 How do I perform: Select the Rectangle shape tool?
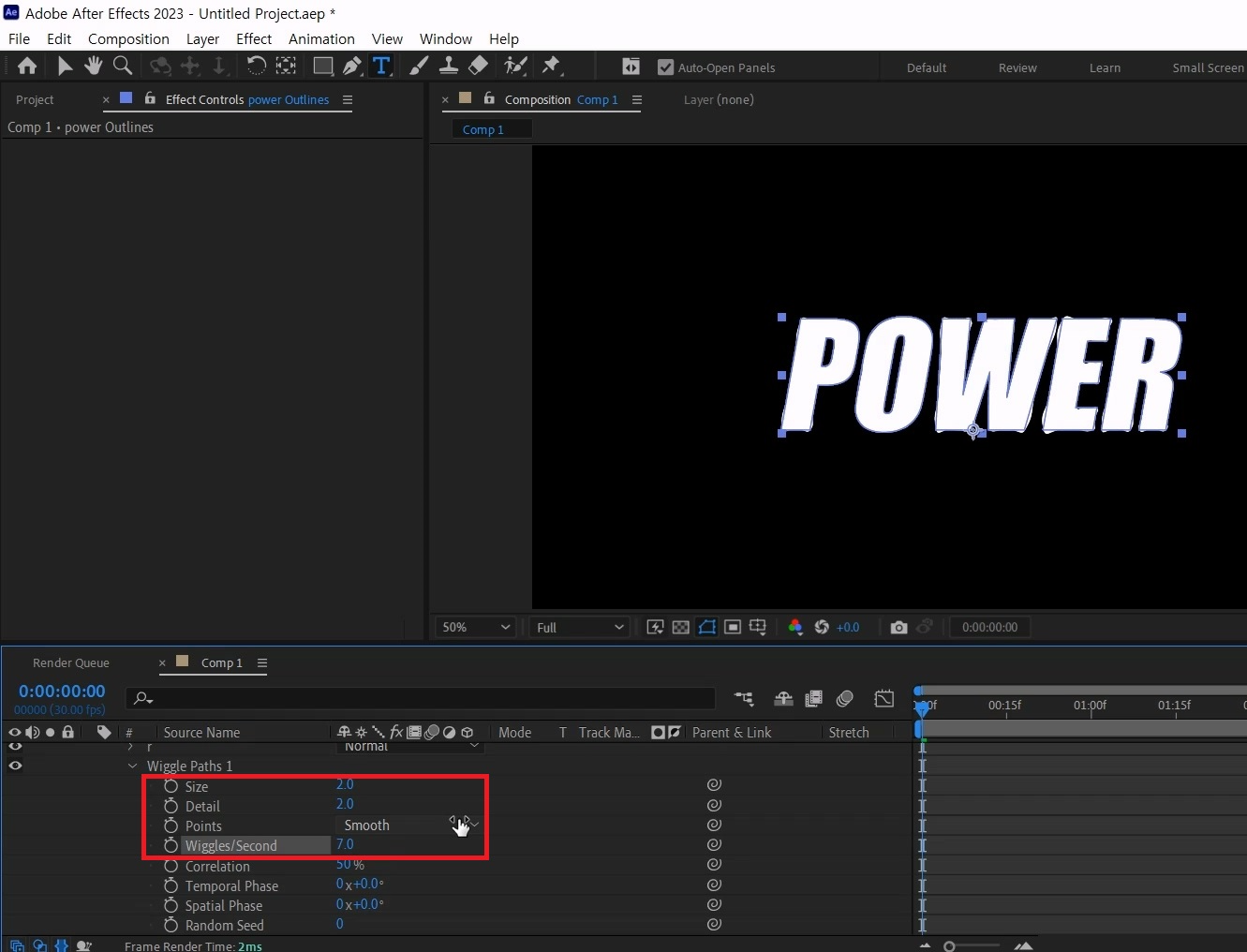(323, 67)
